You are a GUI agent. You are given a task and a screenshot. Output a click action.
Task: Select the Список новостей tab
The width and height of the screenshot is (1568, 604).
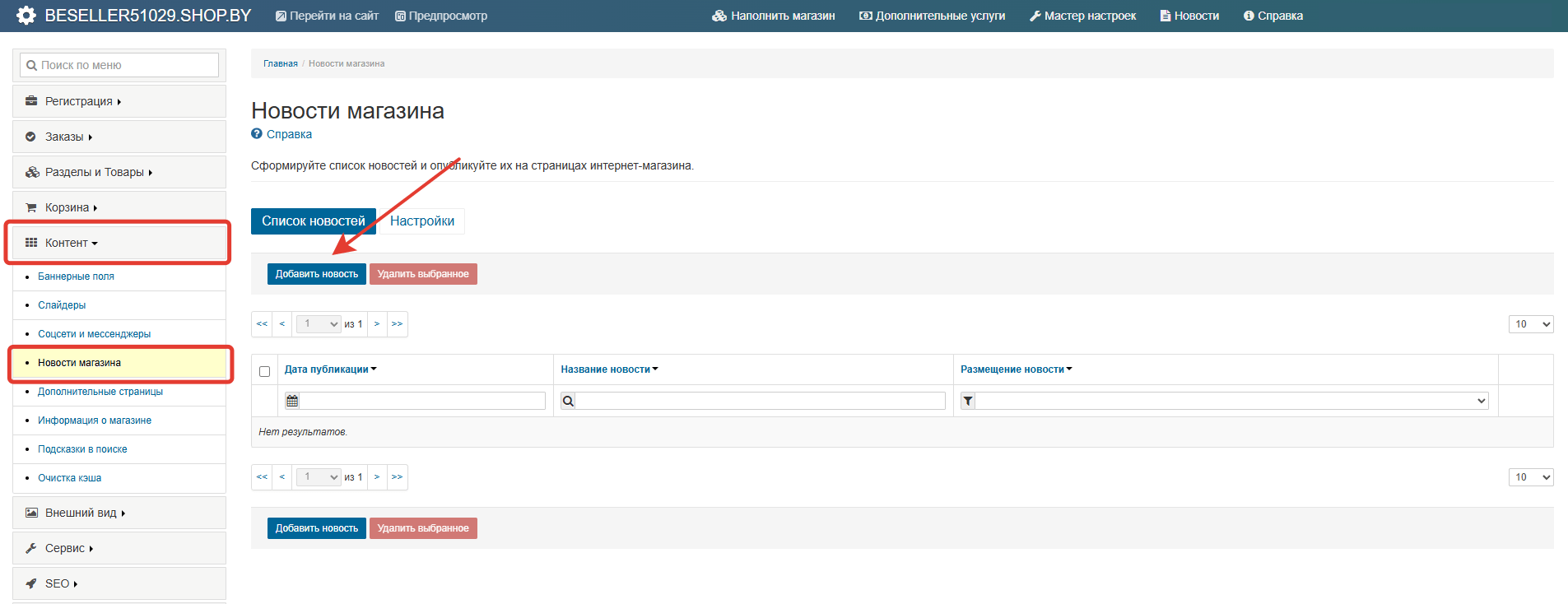(x=313, y=221)
